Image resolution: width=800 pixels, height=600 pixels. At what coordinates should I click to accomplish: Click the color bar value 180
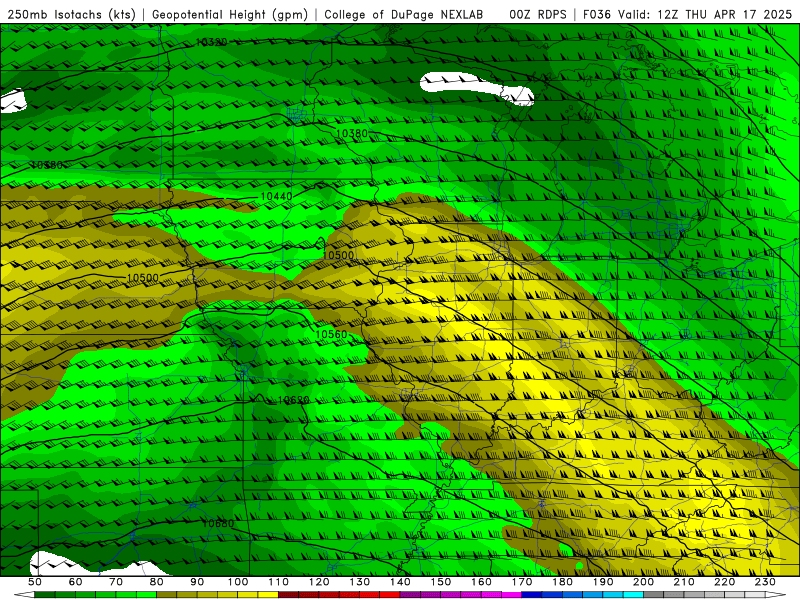[x=563, y=582]
